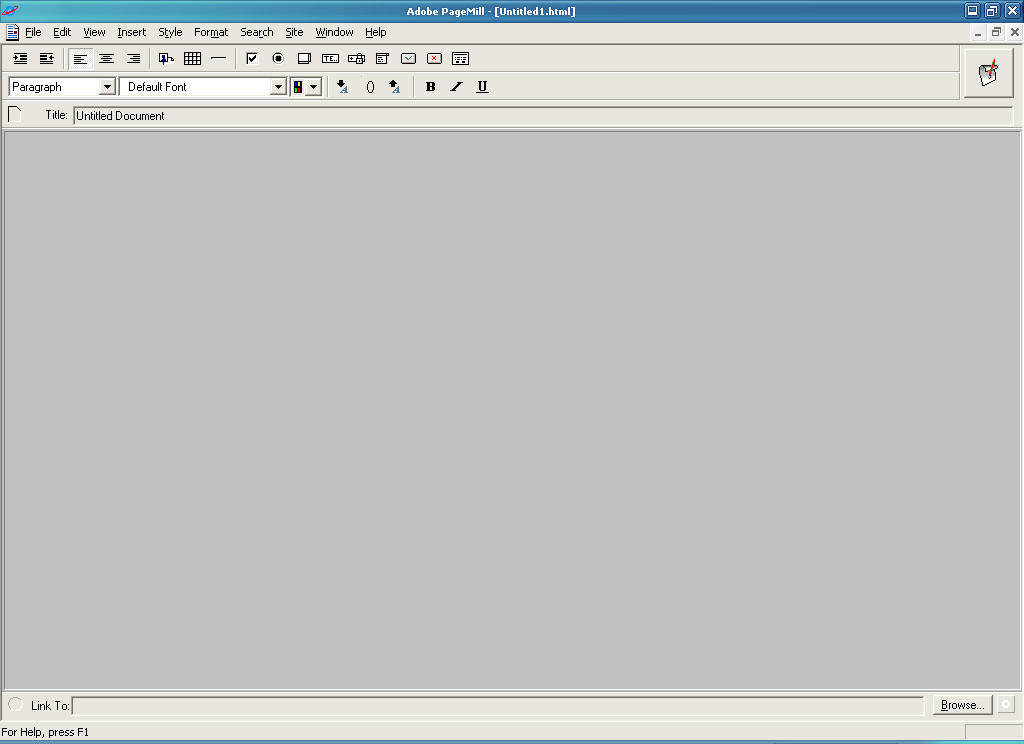Right-align text using the toolbar icon
The image size is (1024, 744).
(132, 59)
